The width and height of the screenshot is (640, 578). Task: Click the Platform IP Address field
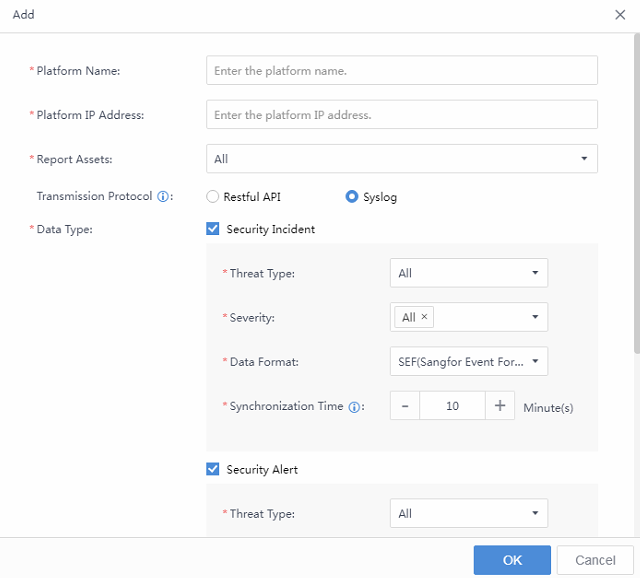(x=401, y=115)
